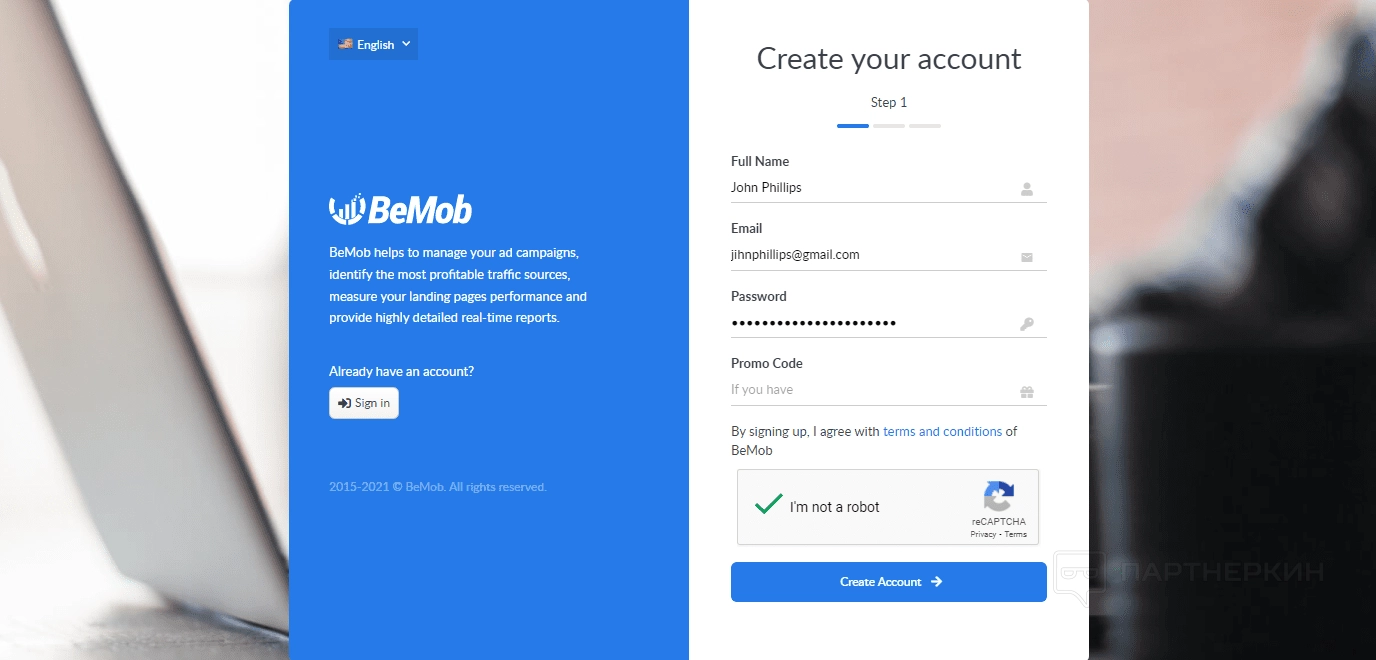1376x660 pixels.
Task: Click the gift icon in Promo Code field
Action: tap(1026, 392)
